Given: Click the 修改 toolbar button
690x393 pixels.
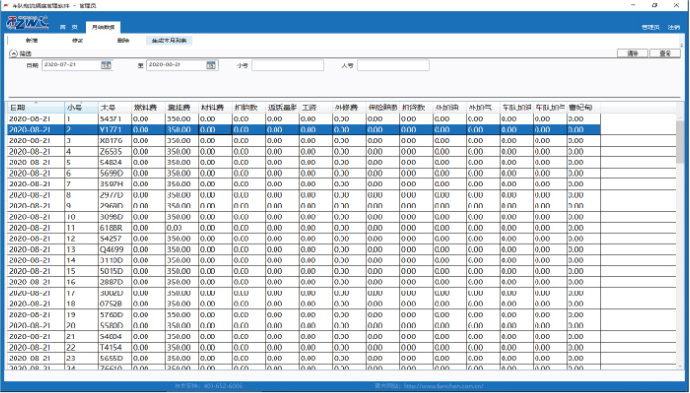Looking at the screenshot, I should coord(77,40).
